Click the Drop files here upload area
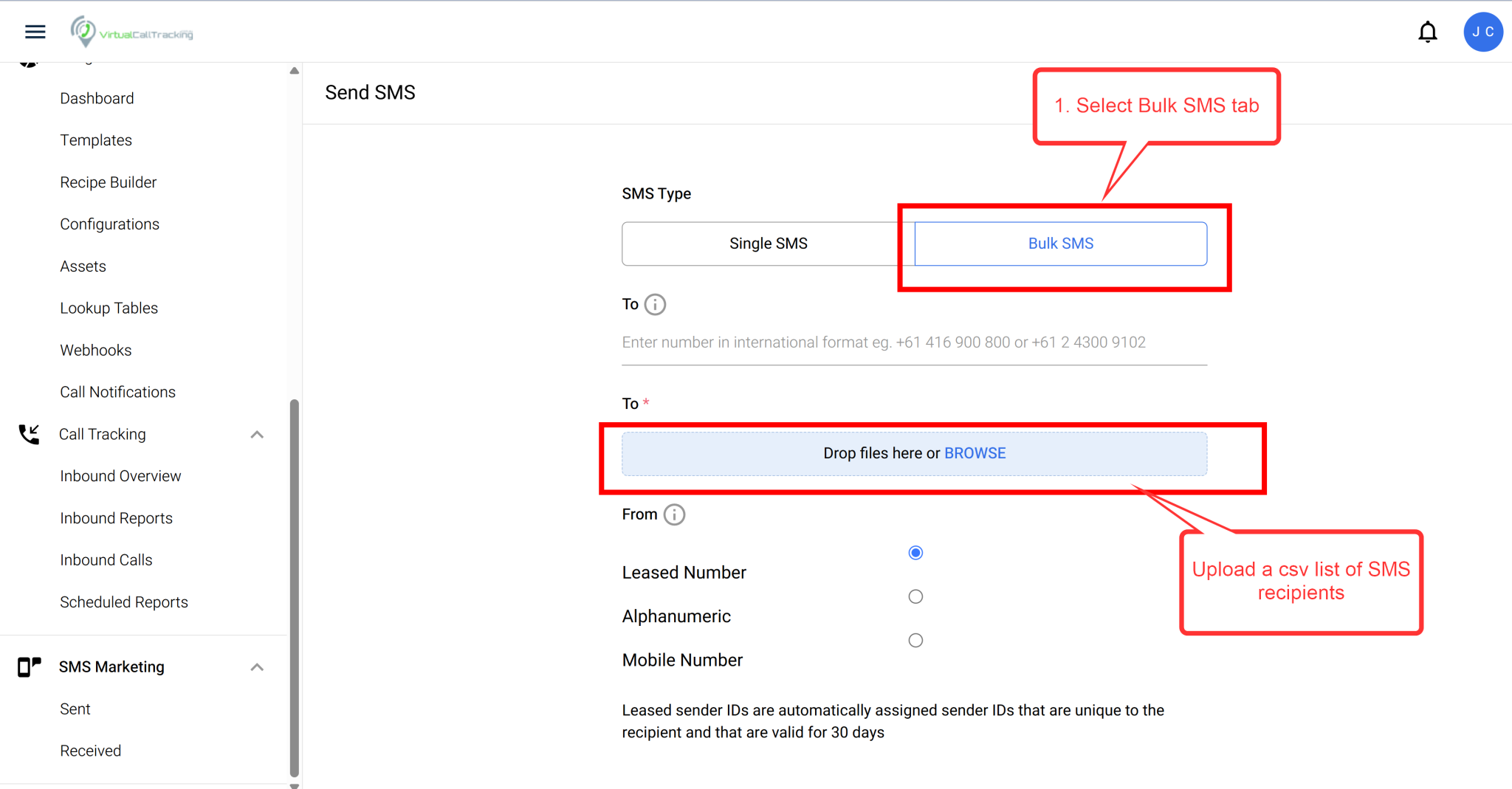The width and height of the screenshot is (1512, 789). click(915, 453)
